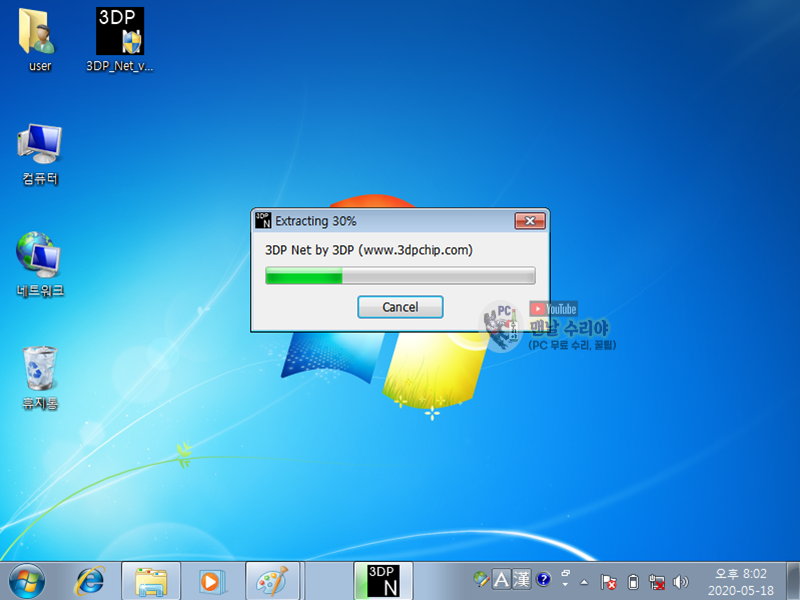Open the 컴퓨터 desktop icon
This screenshot has height=600, width=800.
40,154
